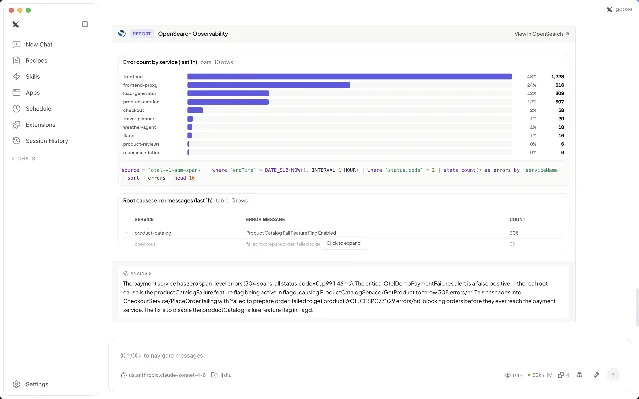The image size is (639, 399).
Task: Open the claude-sonnet model selector
Action: [x=163, y=375]
